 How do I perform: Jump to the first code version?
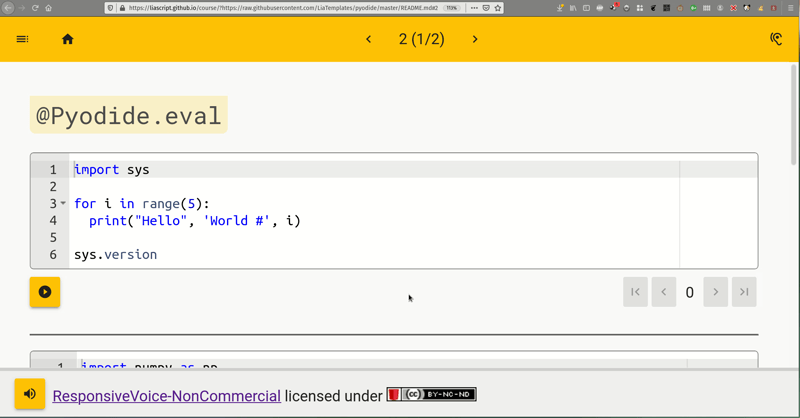click(x=635, y=292)
